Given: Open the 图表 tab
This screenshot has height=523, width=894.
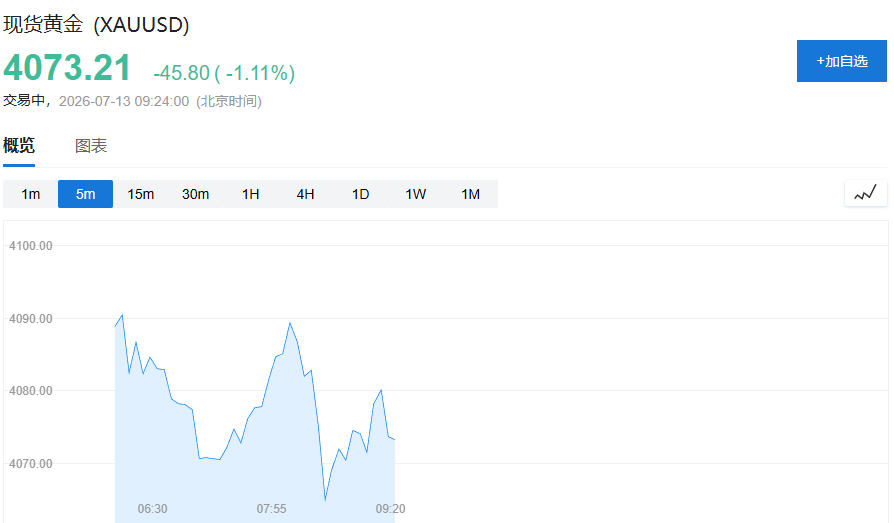Looking at the screenshot, I should point(91,146).
